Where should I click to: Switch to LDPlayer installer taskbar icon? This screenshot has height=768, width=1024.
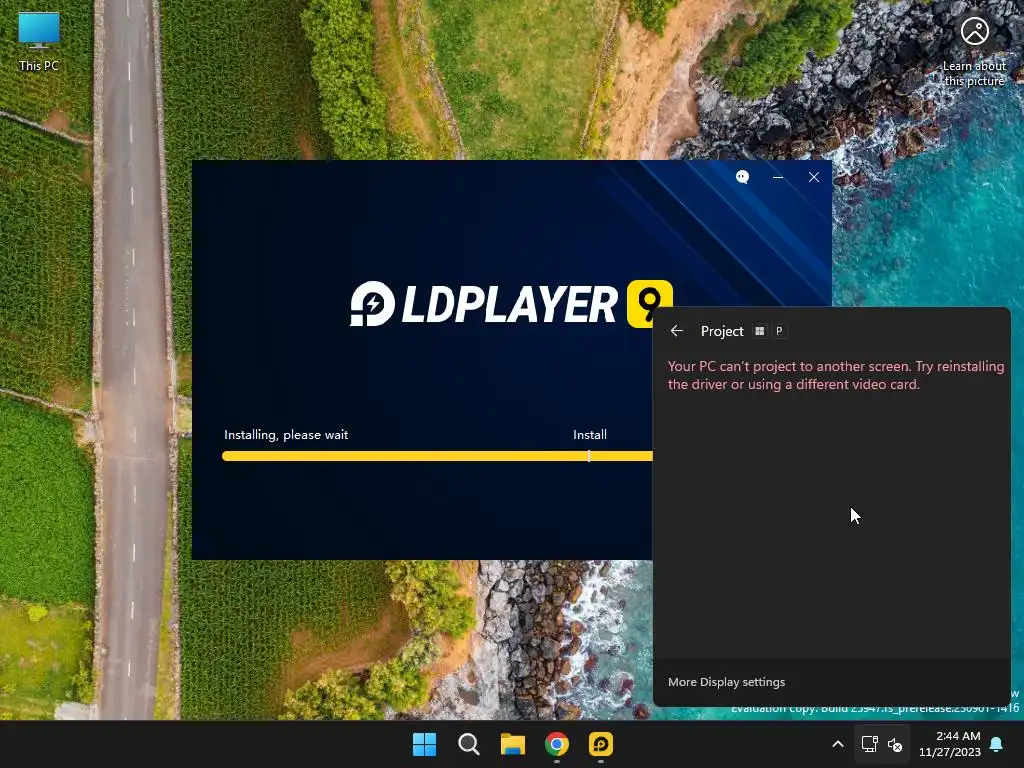pos(601,744)
